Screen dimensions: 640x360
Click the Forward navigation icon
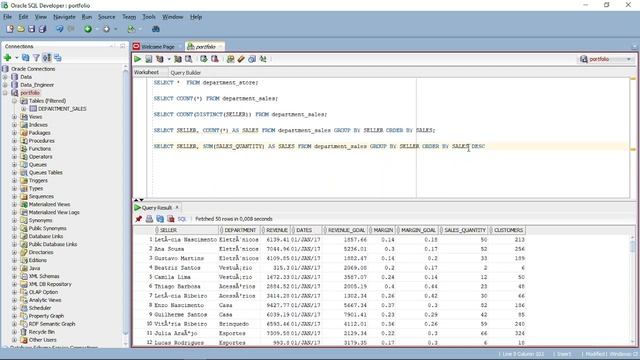107,29
